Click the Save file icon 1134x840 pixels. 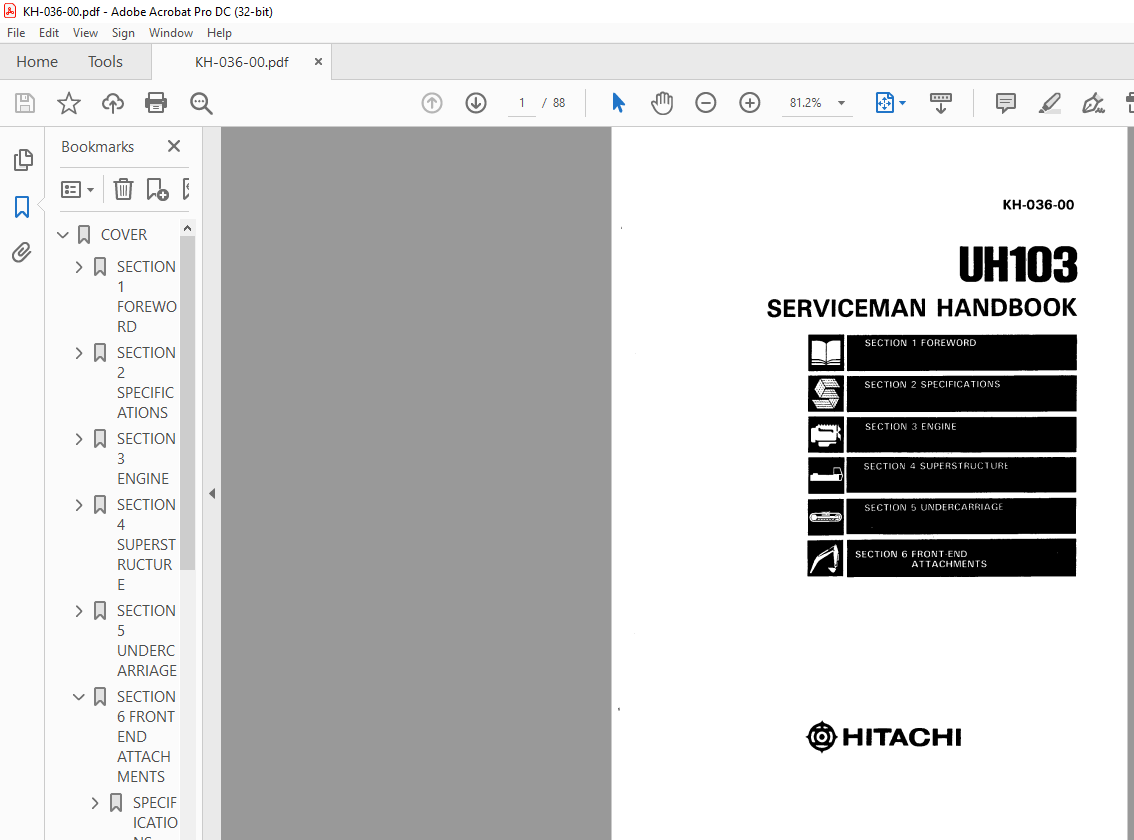click(25, 103)
